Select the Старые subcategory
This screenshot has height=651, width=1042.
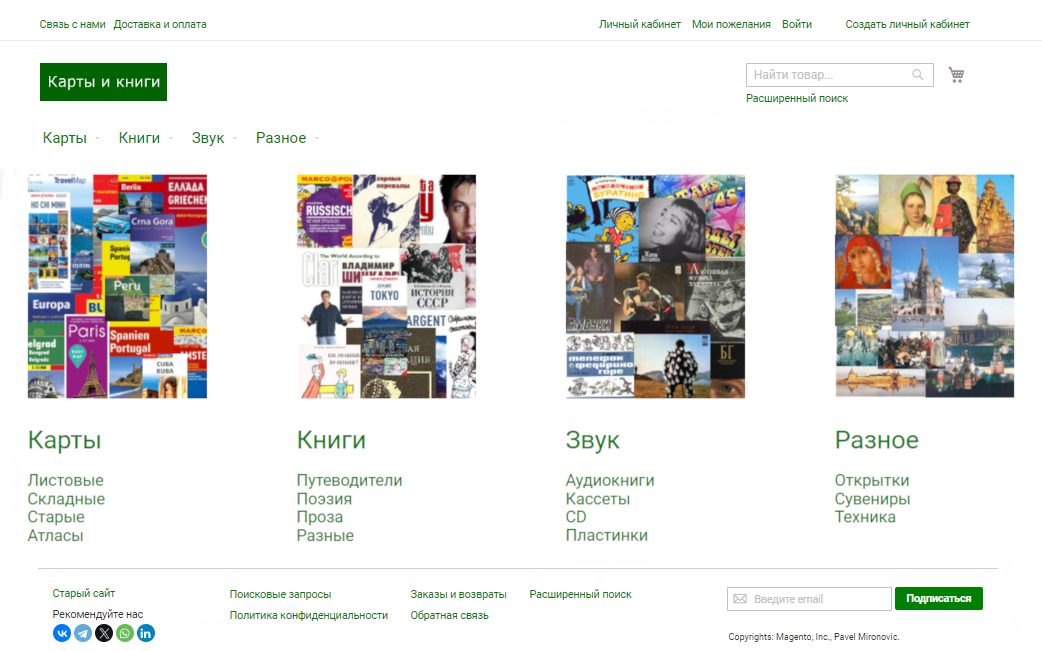56,517
